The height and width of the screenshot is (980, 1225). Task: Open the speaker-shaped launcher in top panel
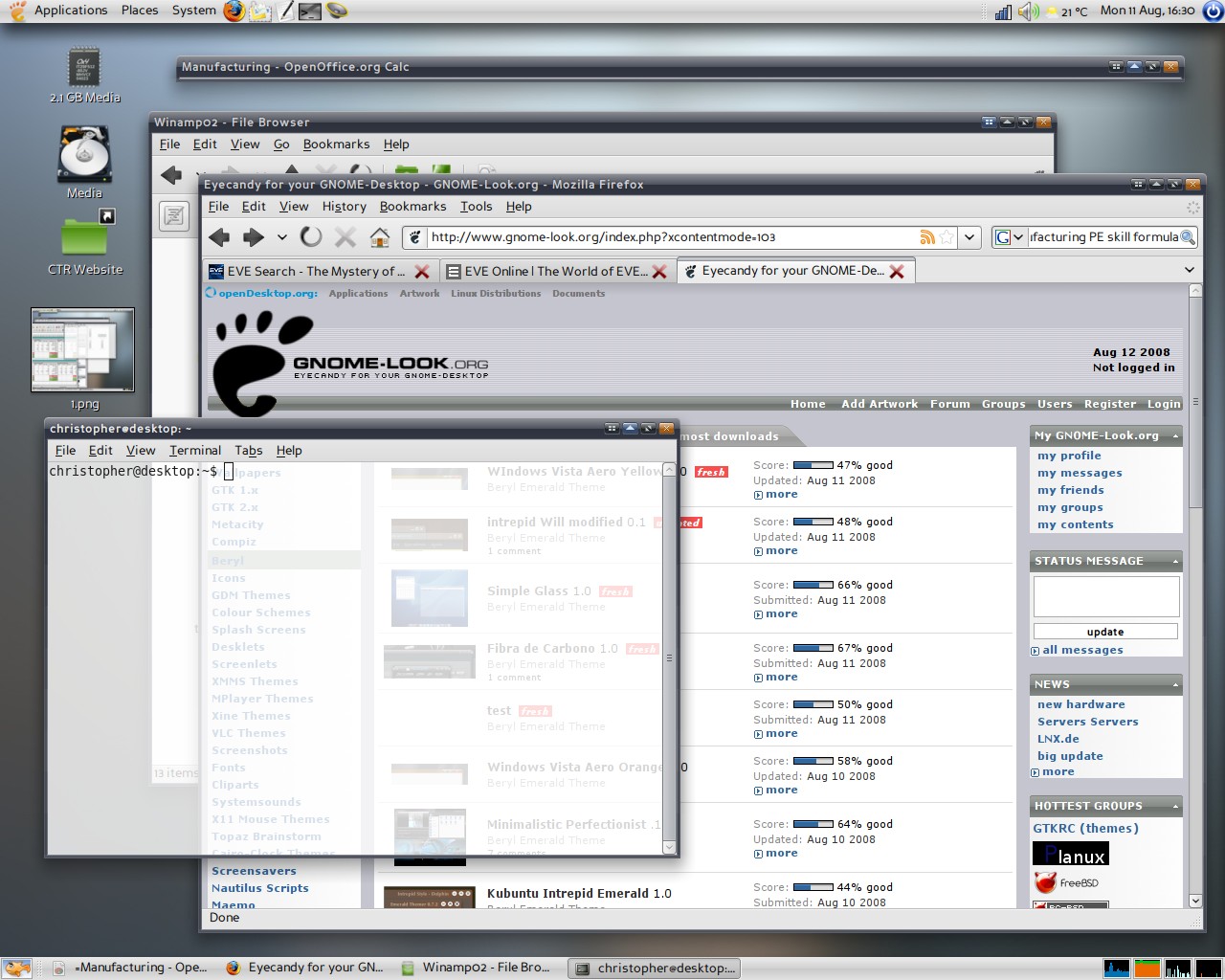click(336, 11)
